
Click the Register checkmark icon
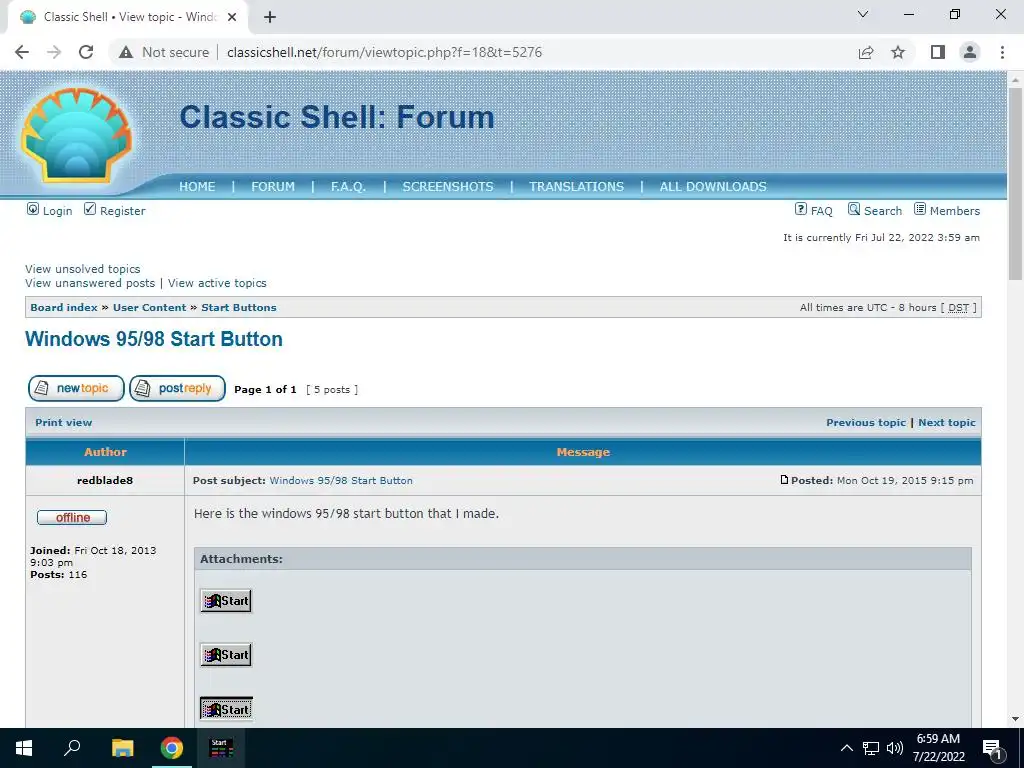coord(90,209)
